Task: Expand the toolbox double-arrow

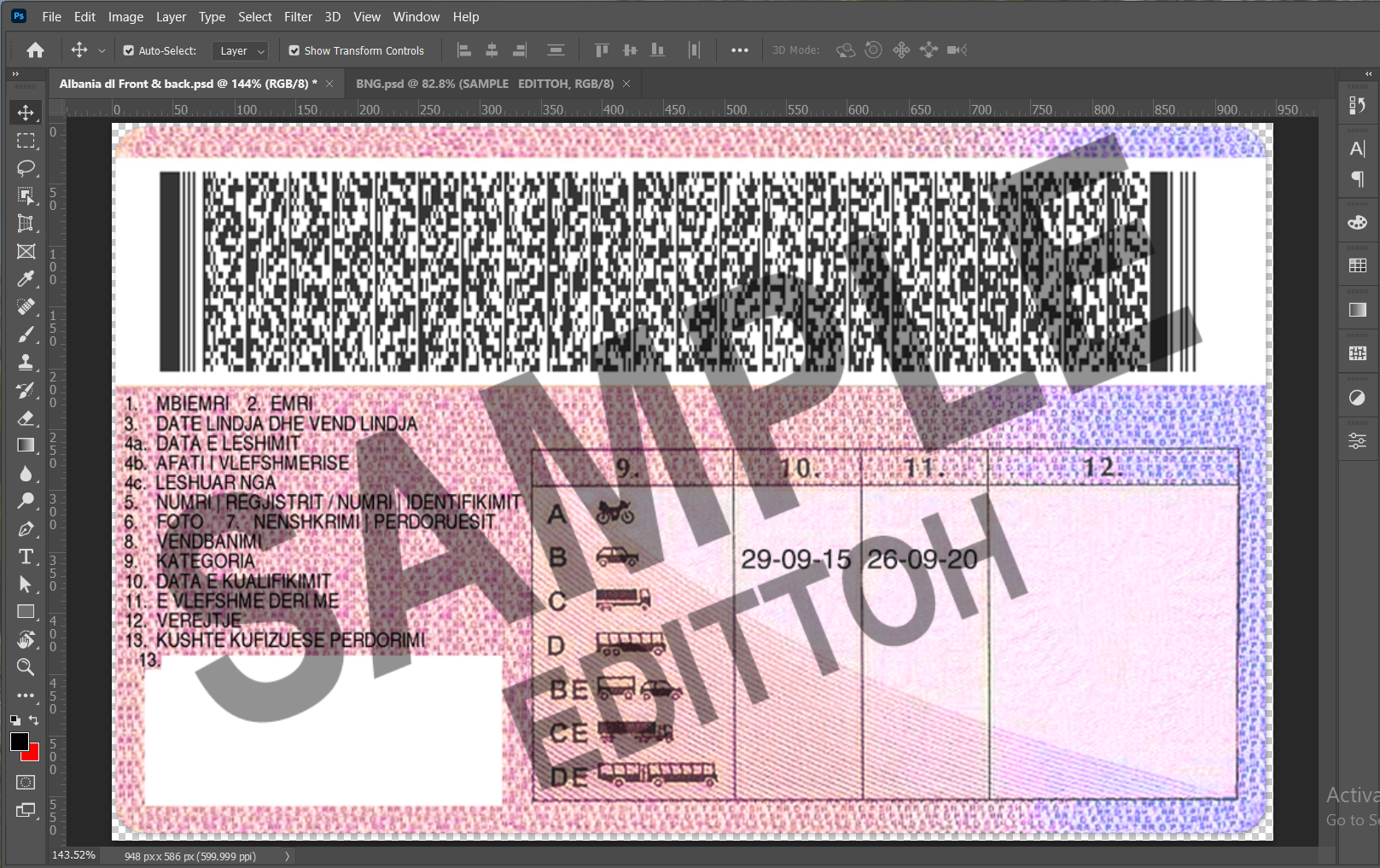Action: (x=15, y=74)
